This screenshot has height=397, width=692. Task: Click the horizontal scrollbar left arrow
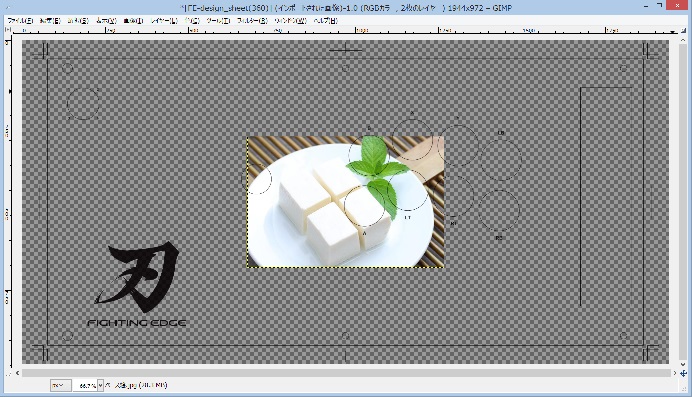coord(17,373)
